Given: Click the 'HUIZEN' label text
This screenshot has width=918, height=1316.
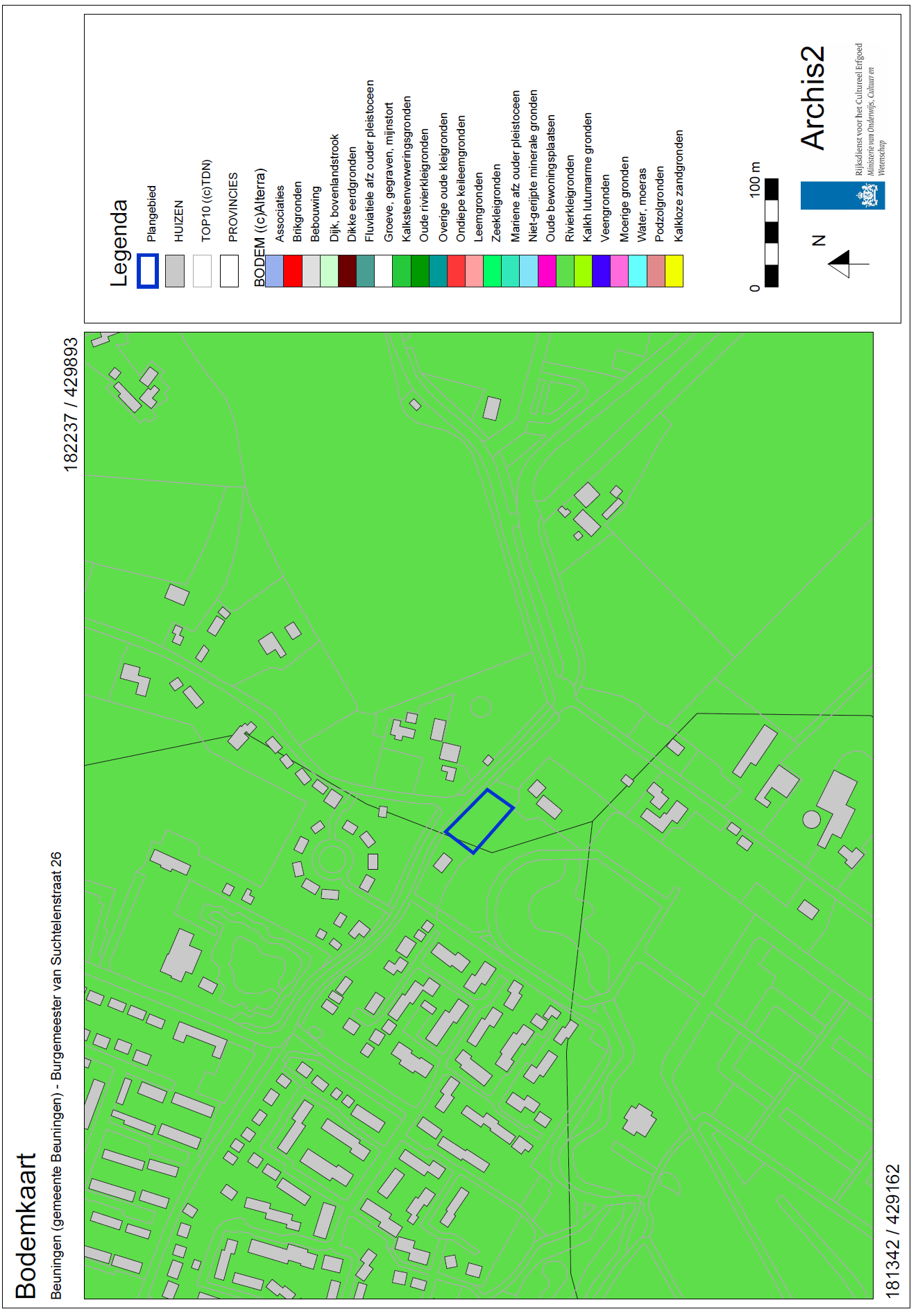Looking at the screenshot, I should (179, 221).
